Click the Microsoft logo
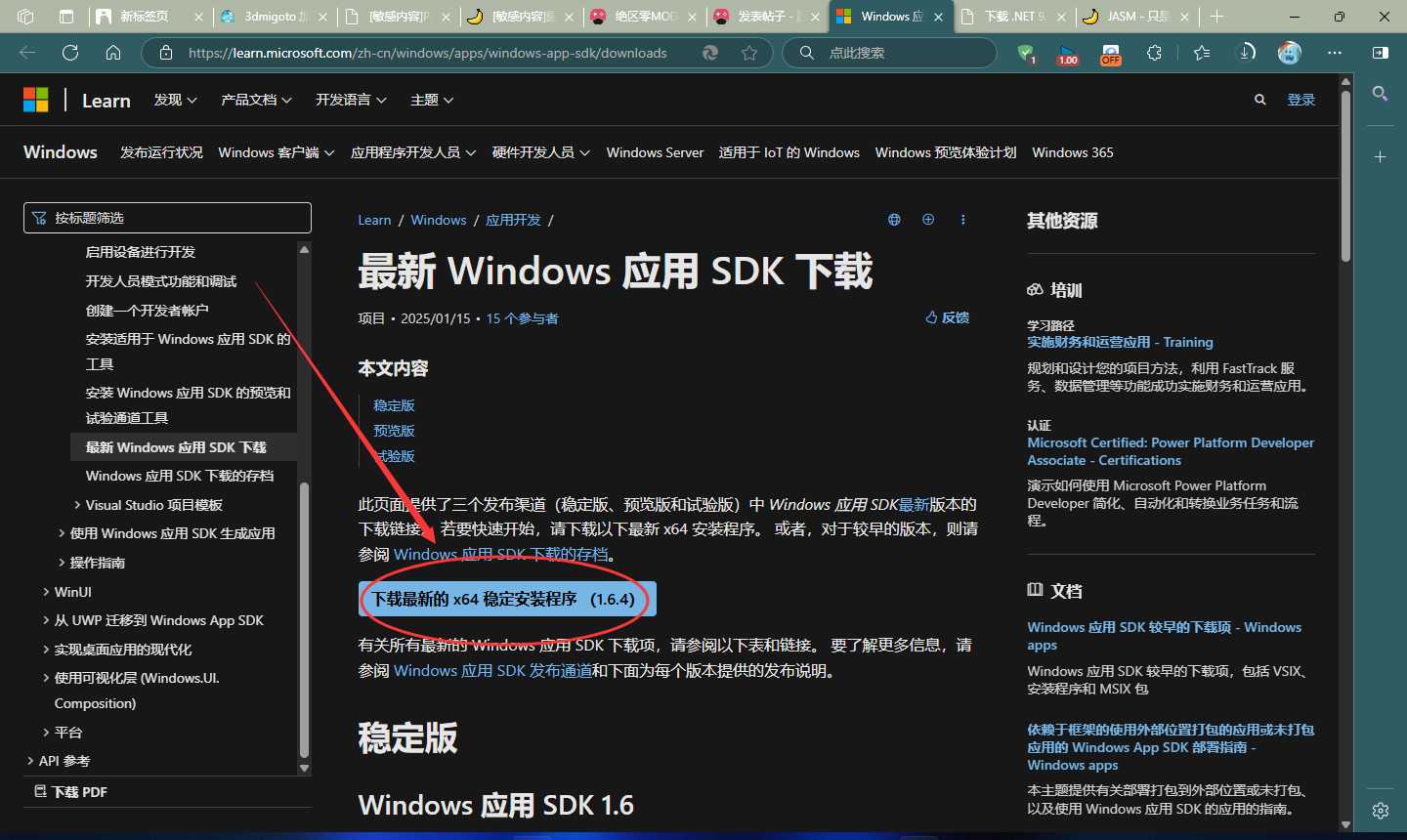 coord(36,99)
